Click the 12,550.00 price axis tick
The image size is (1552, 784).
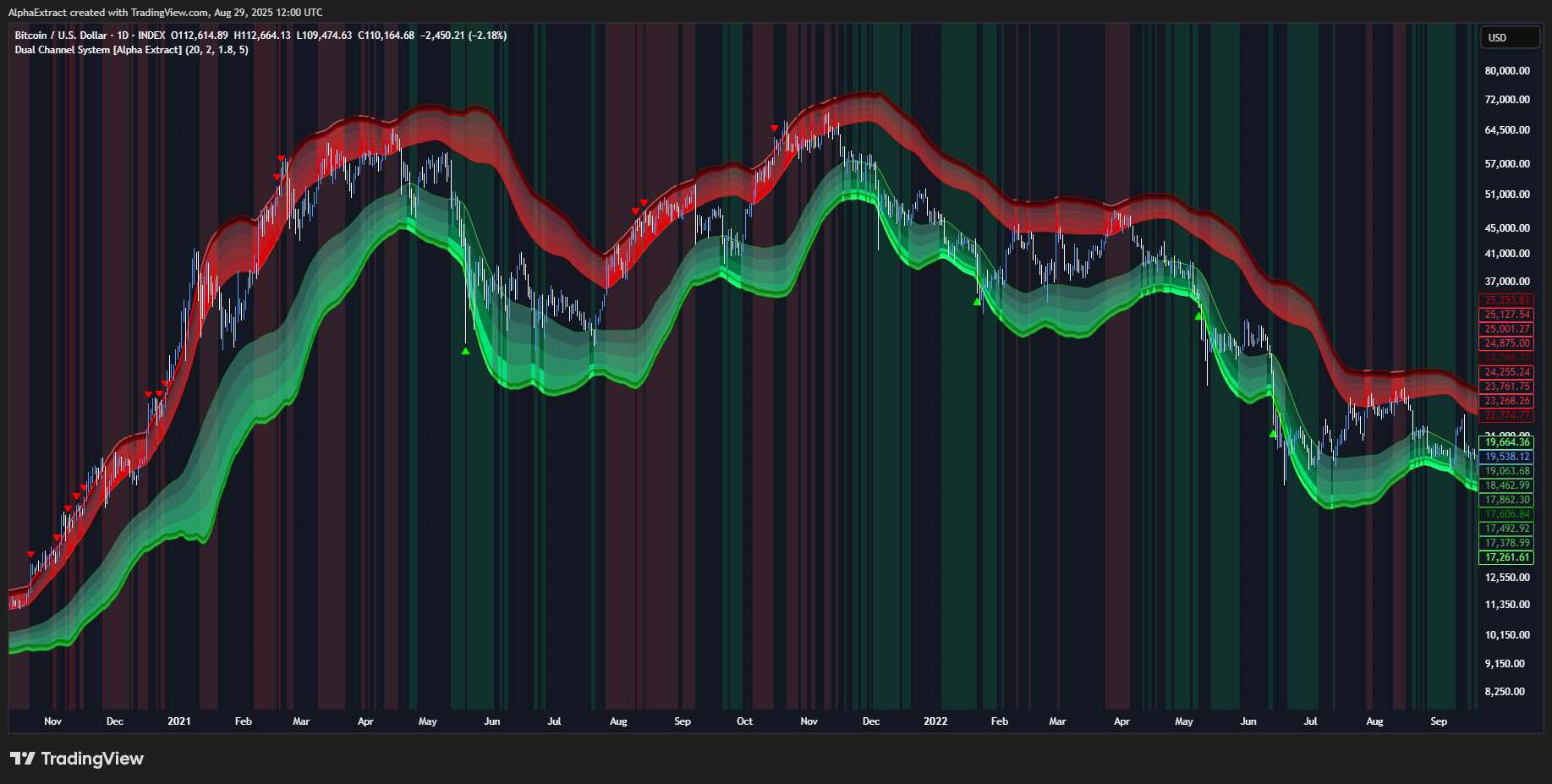[1507, 578]
